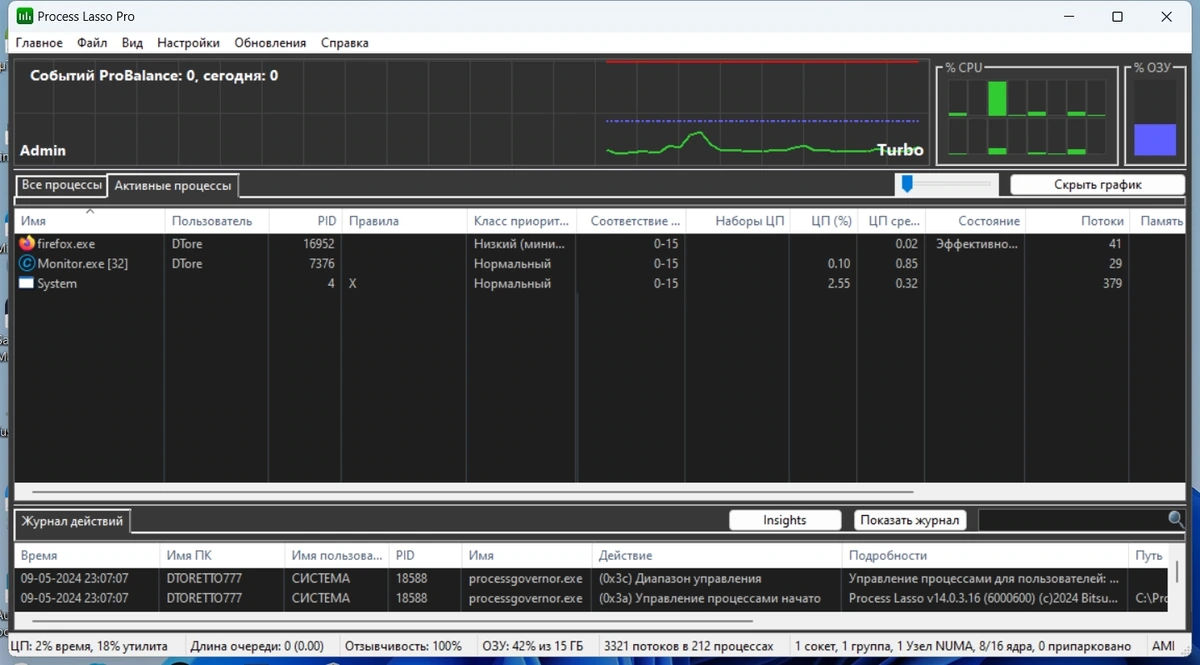Sort by the Класс приорит... column header
Viewport: 1200px width, 665px height.
tap(522, 221)
